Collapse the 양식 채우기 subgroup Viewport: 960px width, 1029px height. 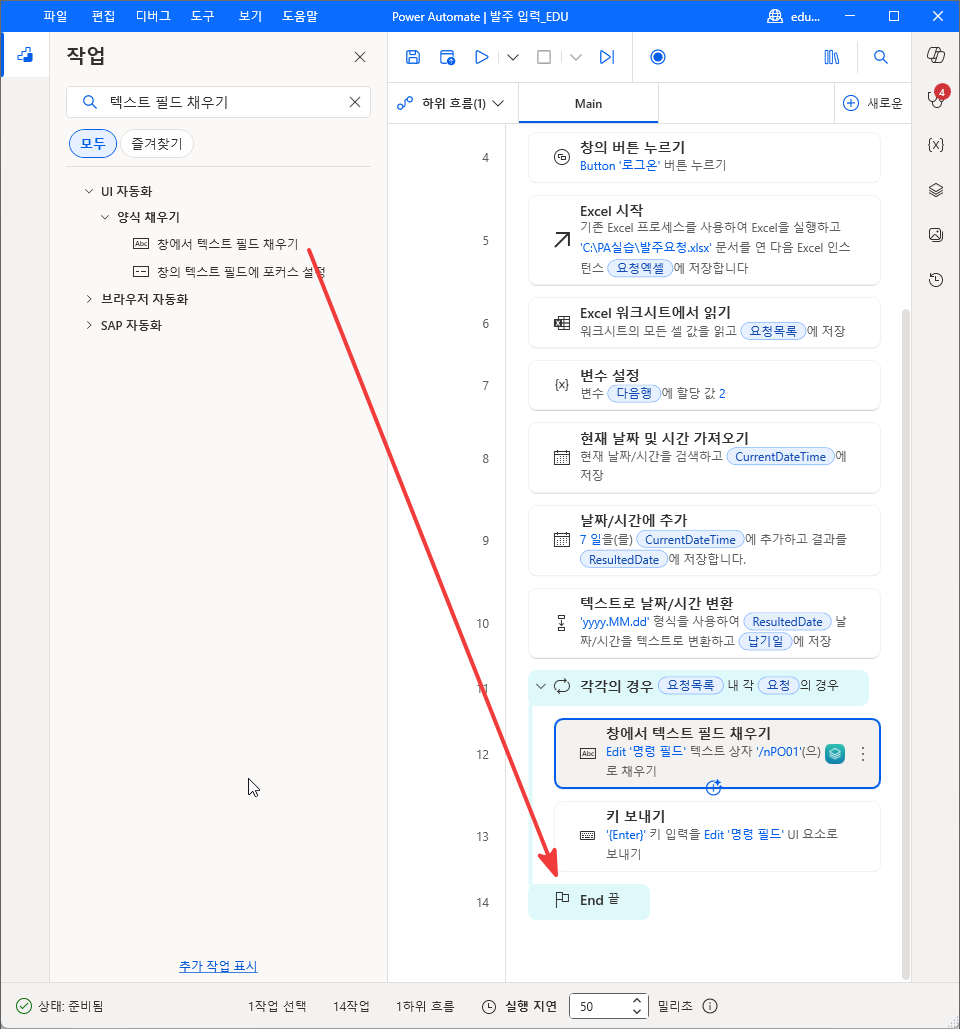click(x=105, y=217)
